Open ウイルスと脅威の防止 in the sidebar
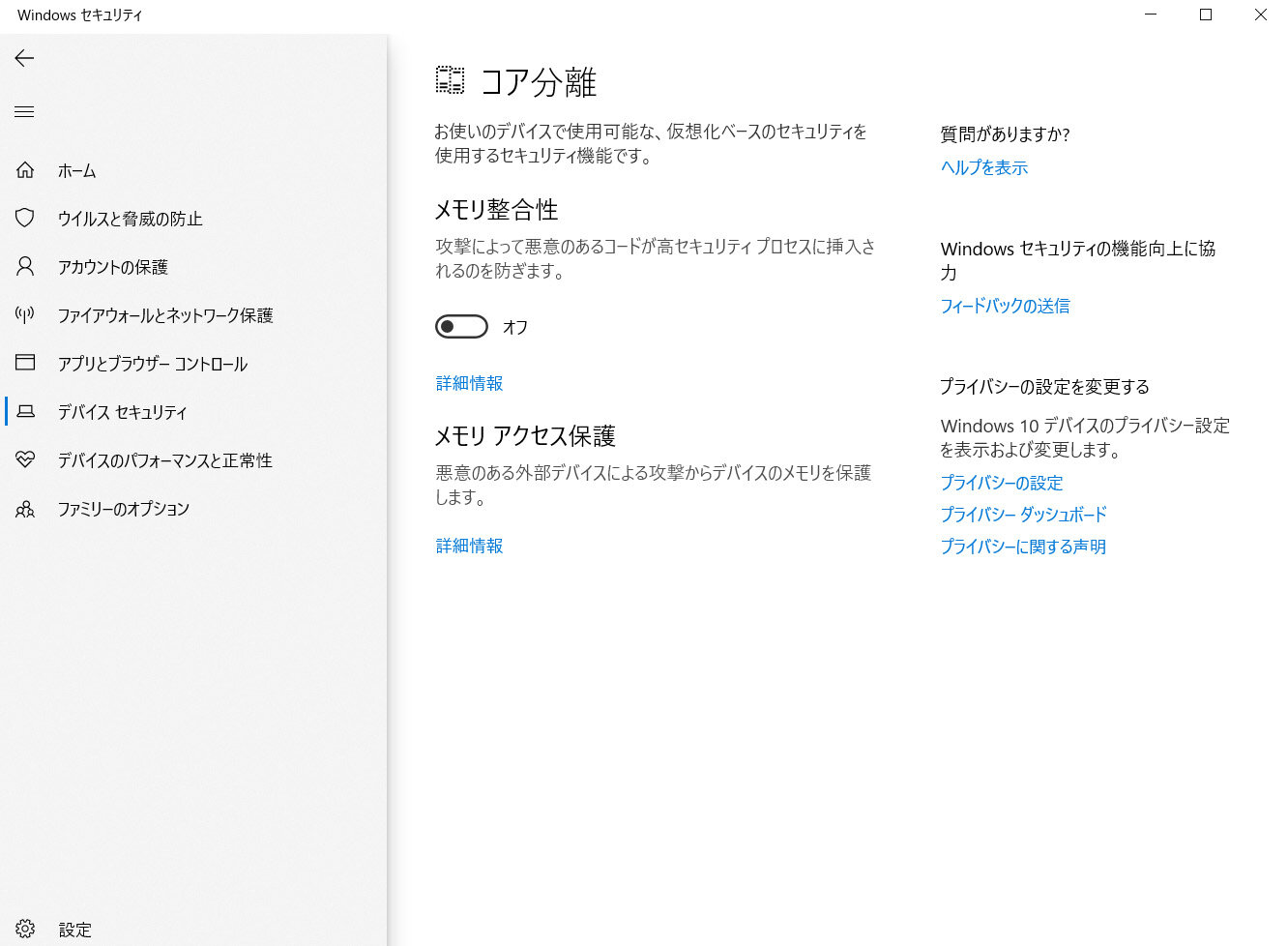The image size is (1288, 946). point(193,219)
